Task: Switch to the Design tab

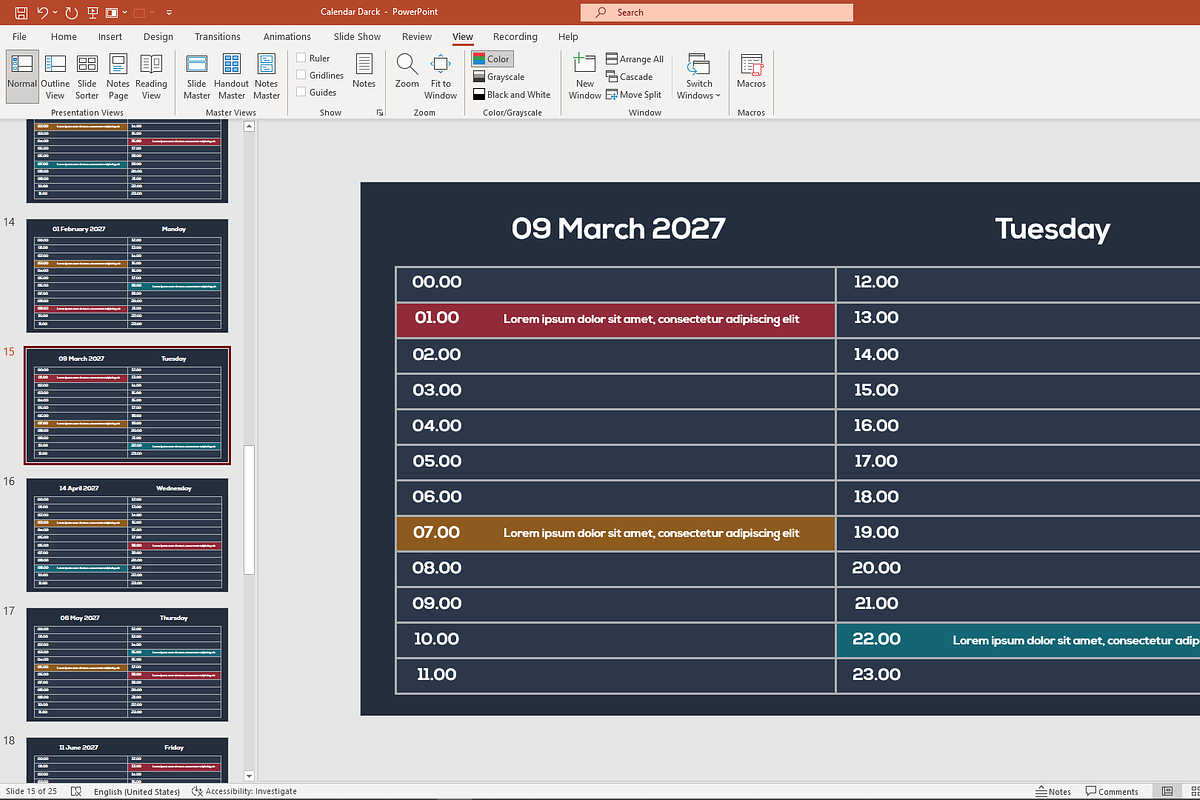Action: [158, 37]
